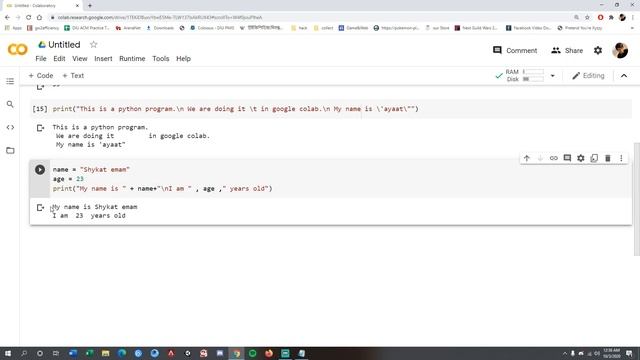Viewport: 640px width, 360px height.
Task: Open the Windows notification center
Action: point(629,353)
